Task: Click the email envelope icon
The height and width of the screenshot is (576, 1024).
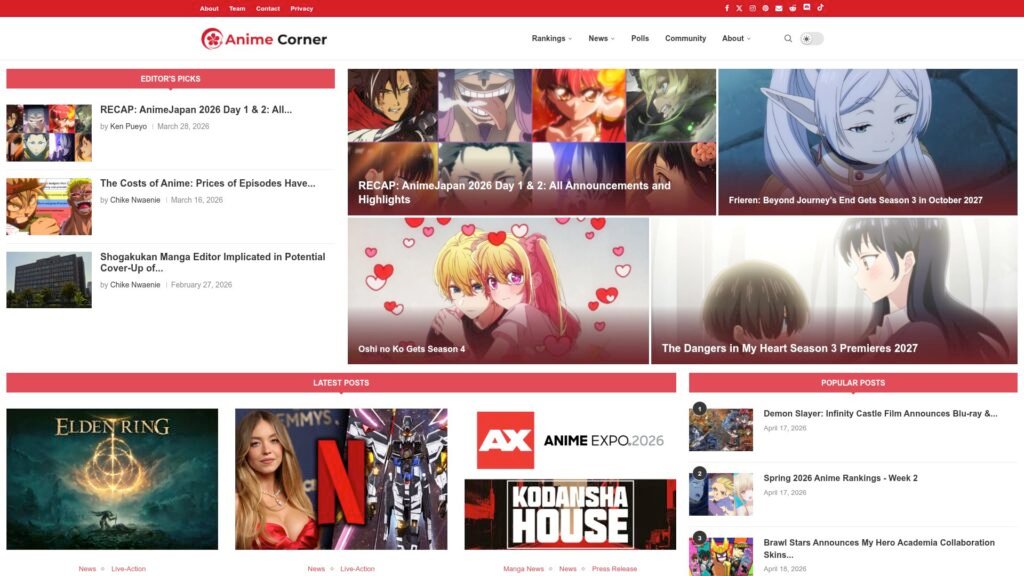Action: coord(779,8)
